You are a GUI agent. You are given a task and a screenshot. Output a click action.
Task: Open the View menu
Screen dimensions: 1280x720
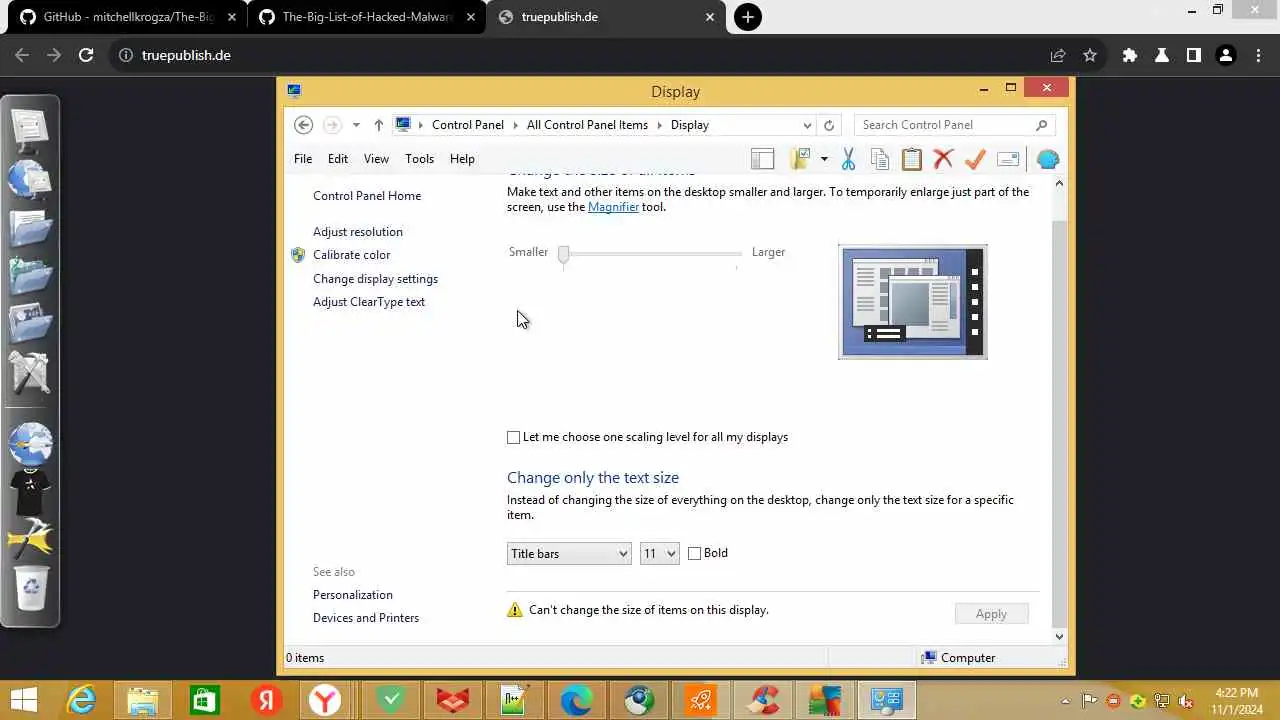point(376,159)
